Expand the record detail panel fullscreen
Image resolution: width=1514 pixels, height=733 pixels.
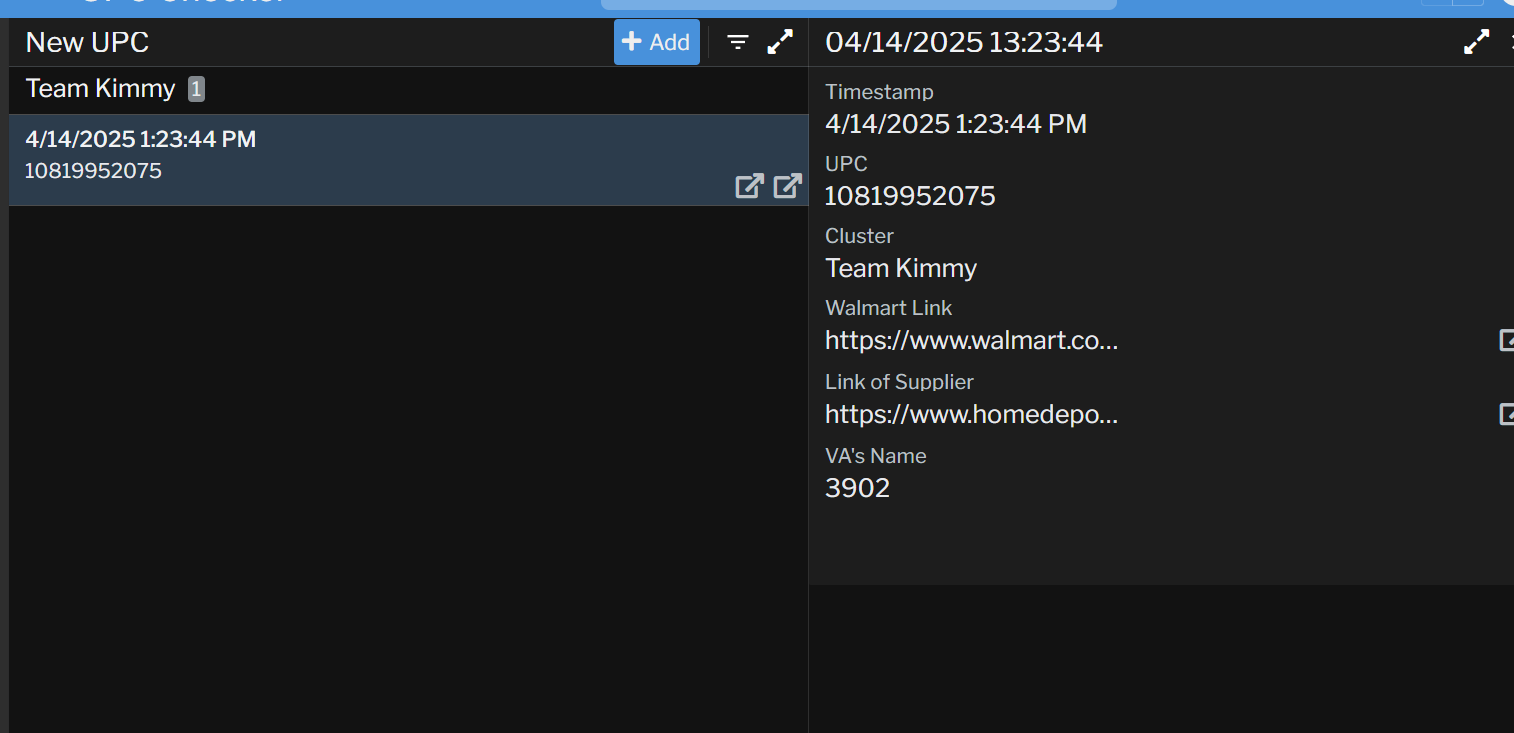coord(1476,42)
